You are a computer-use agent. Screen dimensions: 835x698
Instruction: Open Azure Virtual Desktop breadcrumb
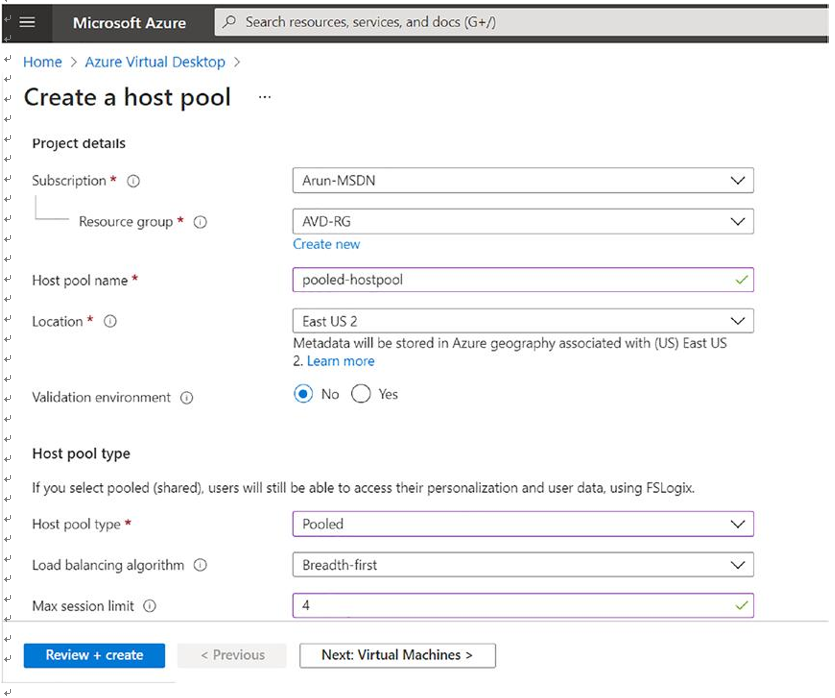(x=155, y=62)
